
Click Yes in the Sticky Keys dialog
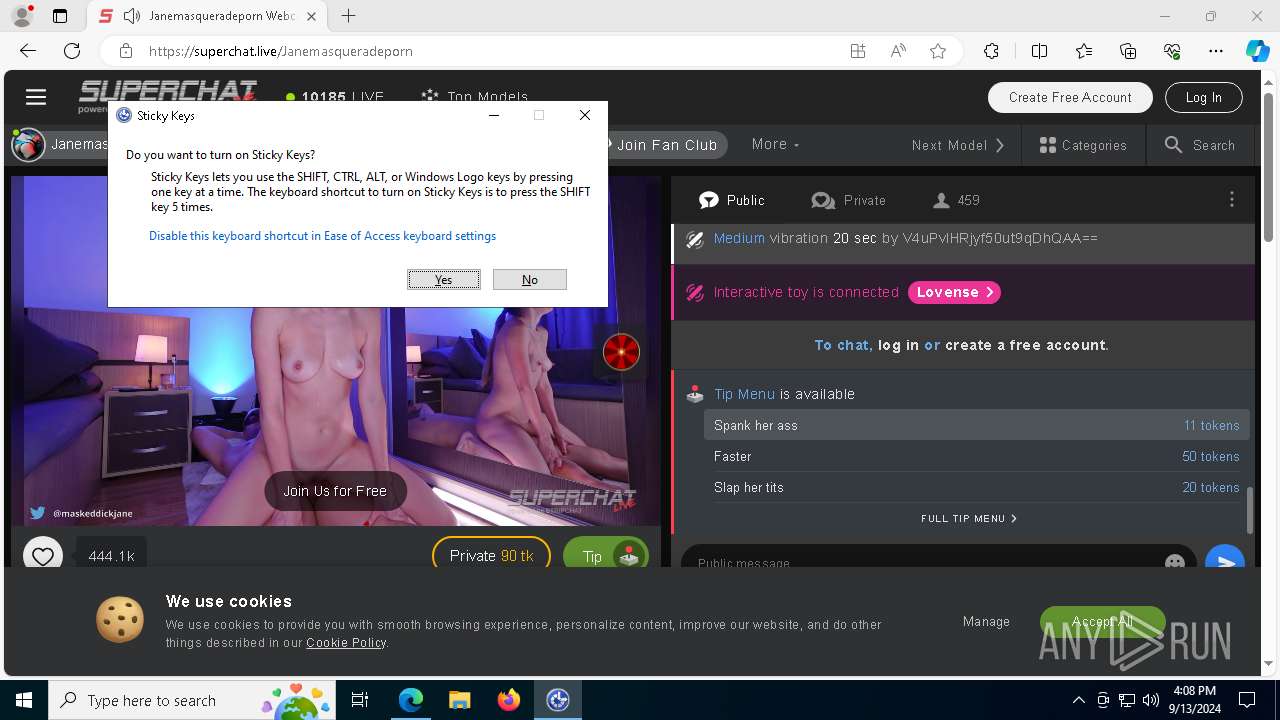pos(444,280)
